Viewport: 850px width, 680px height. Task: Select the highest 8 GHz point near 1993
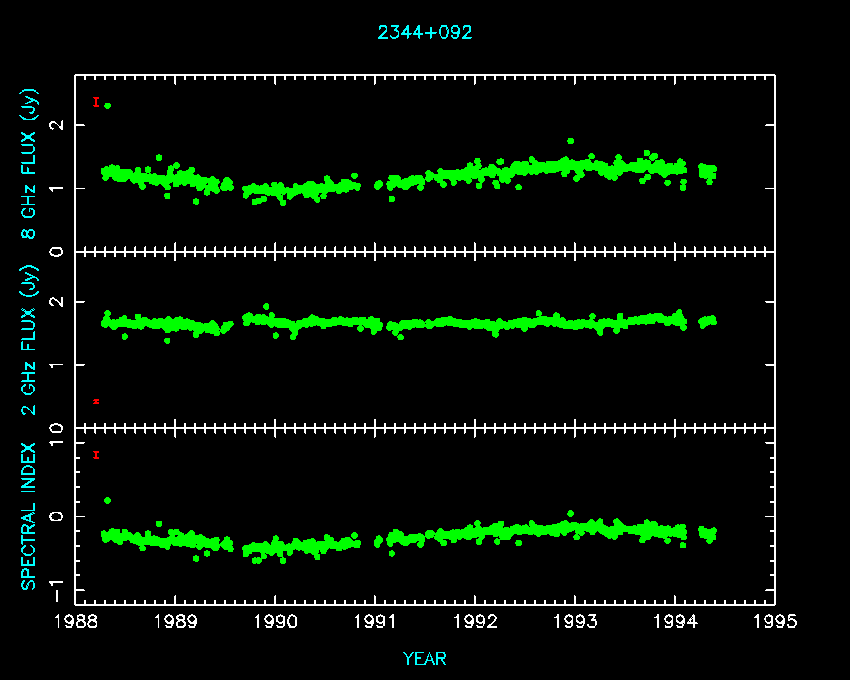pos(570,141)
